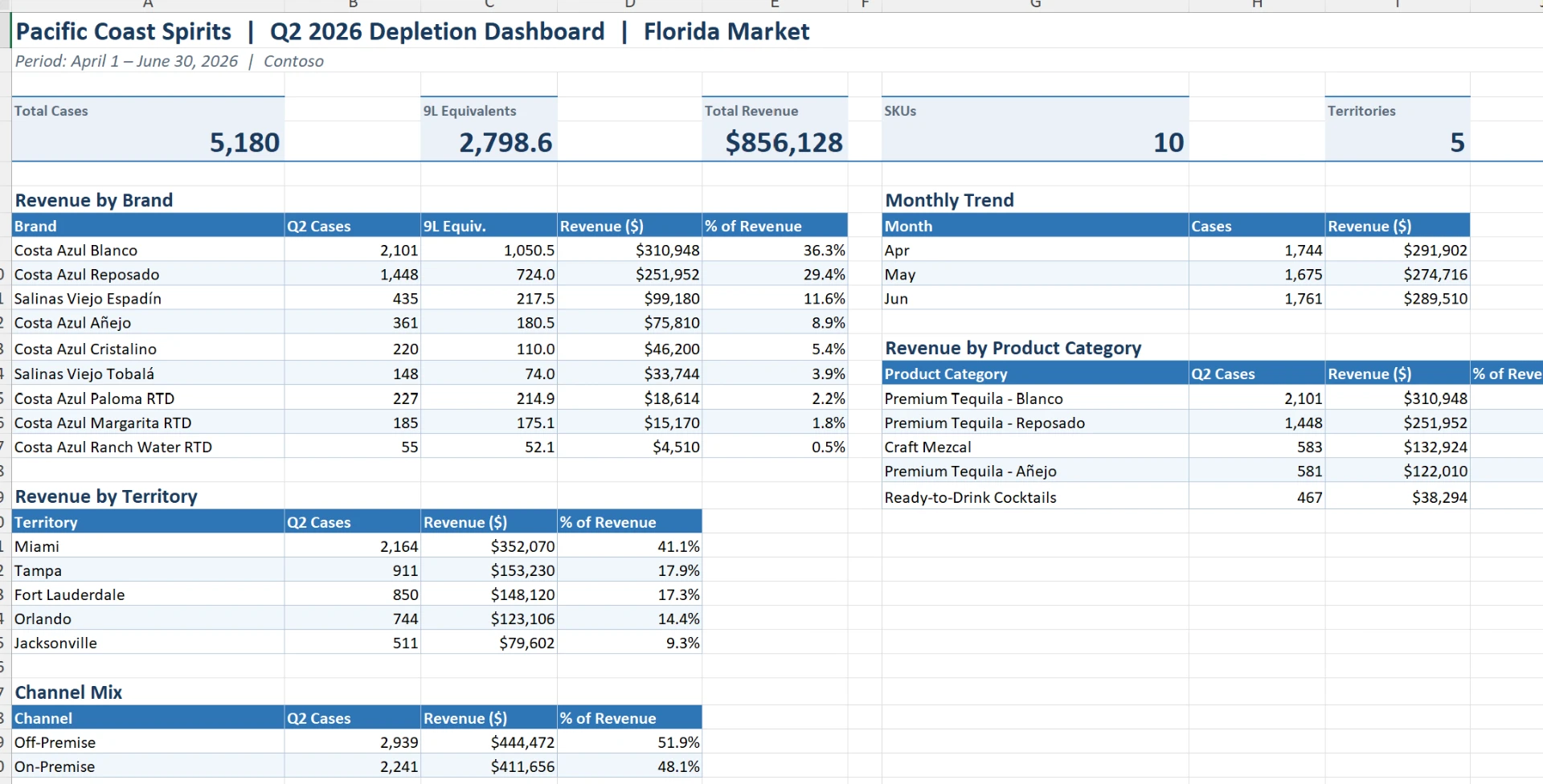This screenshot has height=784, width=1543.
Task: Select Costa Azul Margarita RTD revenue $15,170
Action: [629, 423]
